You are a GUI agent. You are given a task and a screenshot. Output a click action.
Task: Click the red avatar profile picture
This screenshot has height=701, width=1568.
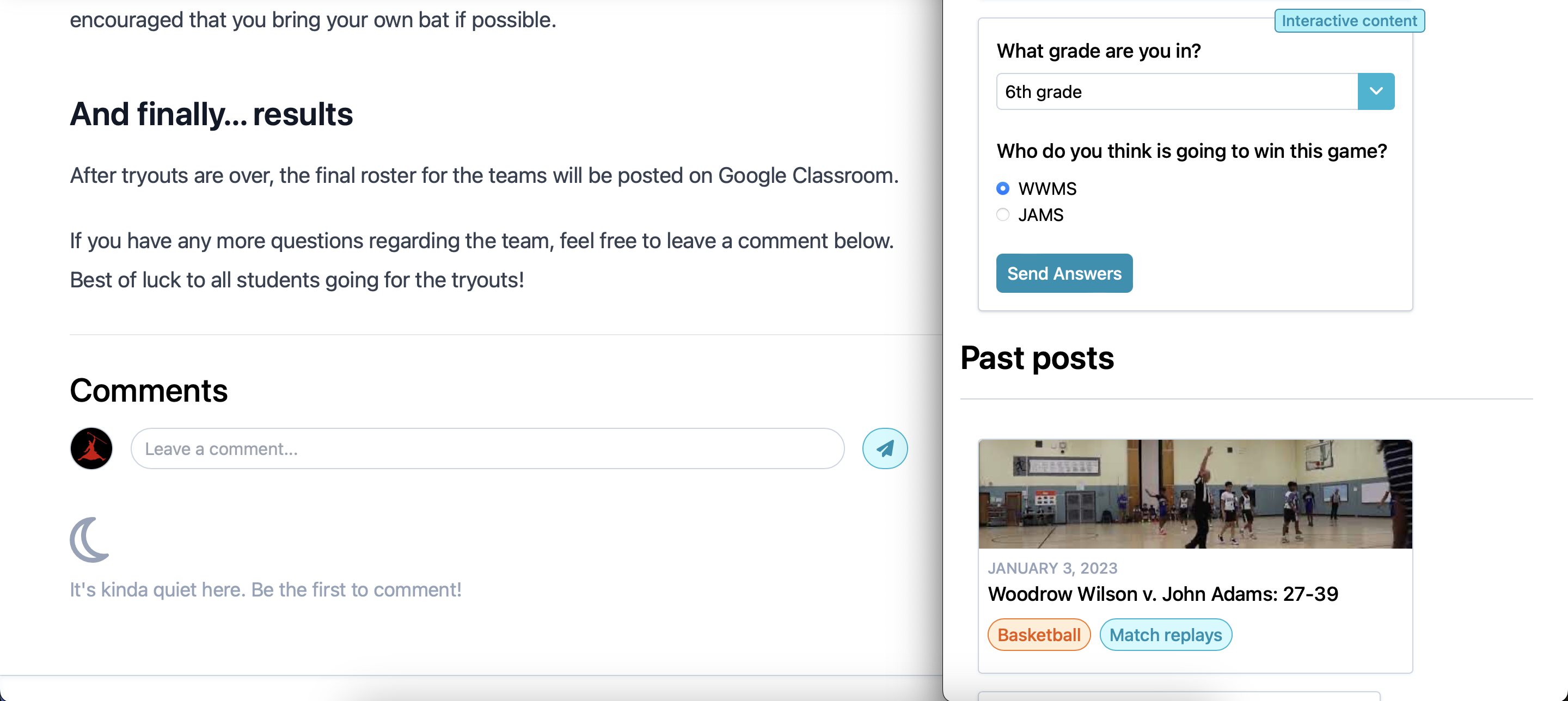[91, 448]
